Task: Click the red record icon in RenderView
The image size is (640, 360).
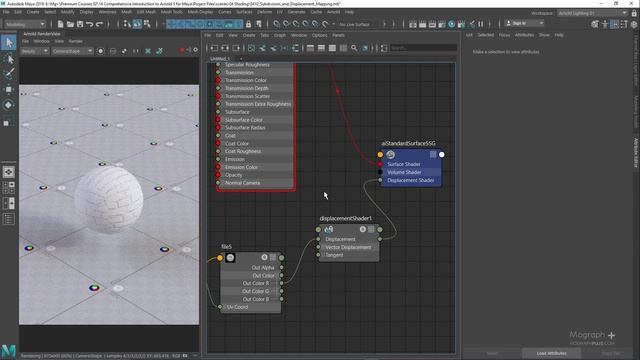Action: pos(182,50)
